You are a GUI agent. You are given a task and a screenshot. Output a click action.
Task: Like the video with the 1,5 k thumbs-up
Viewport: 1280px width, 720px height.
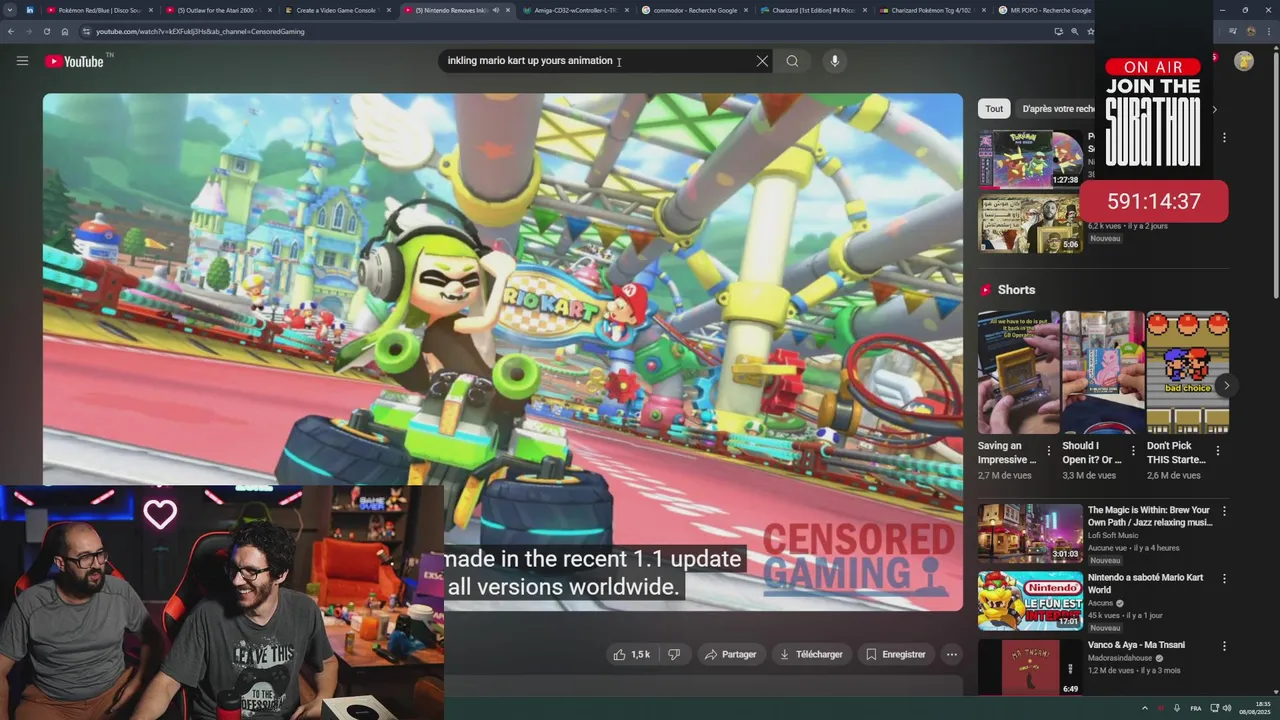pyautogui.click(x=632, y=654)
